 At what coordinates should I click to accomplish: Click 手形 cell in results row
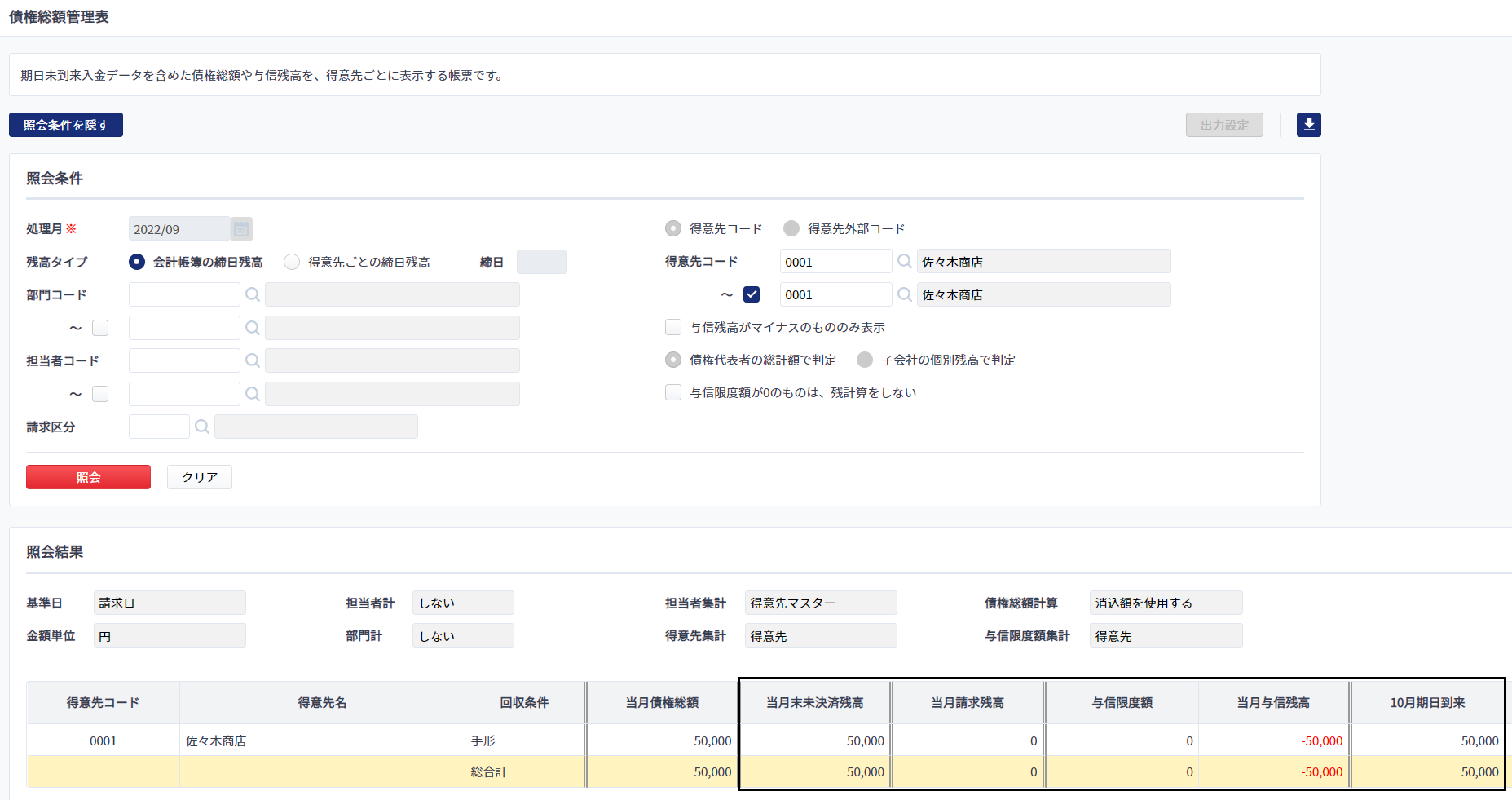pyautogui.click(x=524, y=740)
